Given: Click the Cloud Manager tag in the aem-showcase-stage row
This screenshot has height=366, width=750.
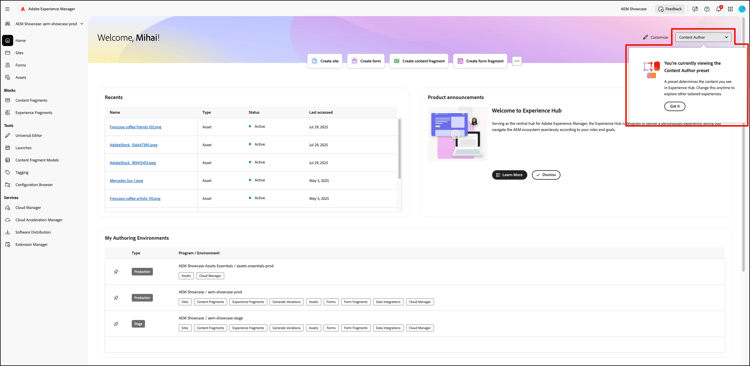Looking at the screenshot, I should click(419, 328).
